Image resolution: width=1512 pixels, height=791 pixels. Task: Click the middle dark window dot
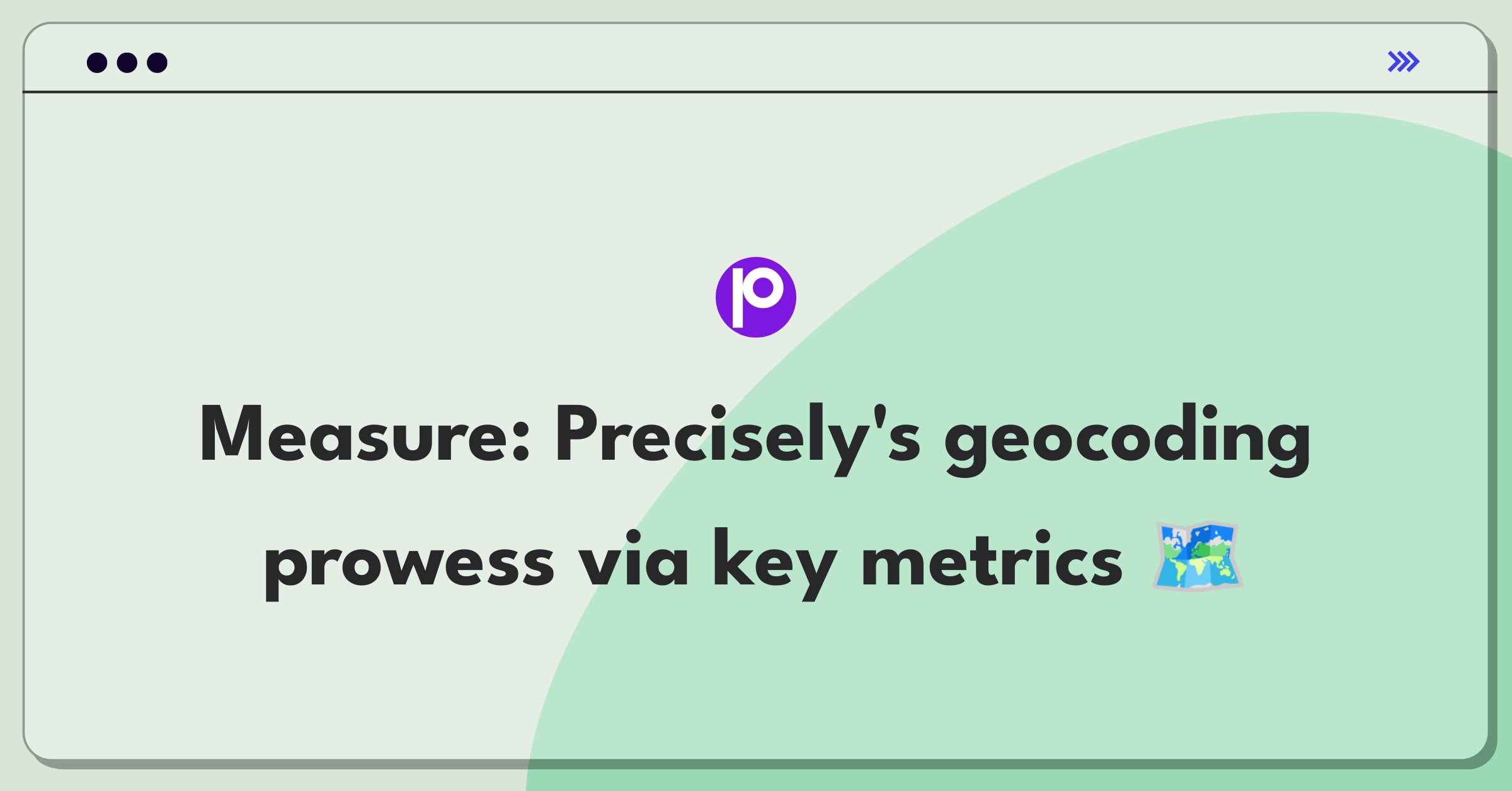pos(127,62)
